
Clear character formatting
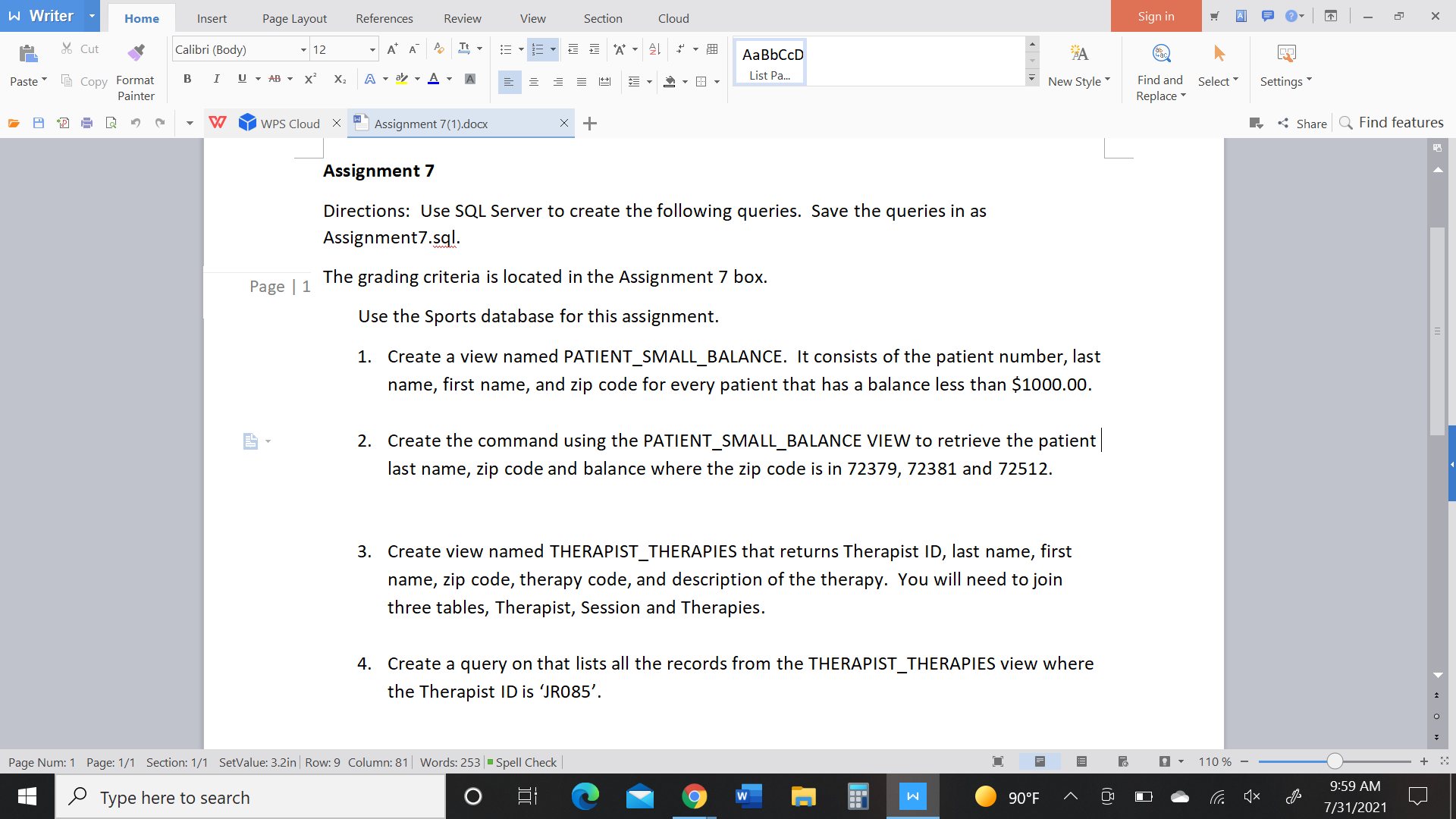(438, 49)
